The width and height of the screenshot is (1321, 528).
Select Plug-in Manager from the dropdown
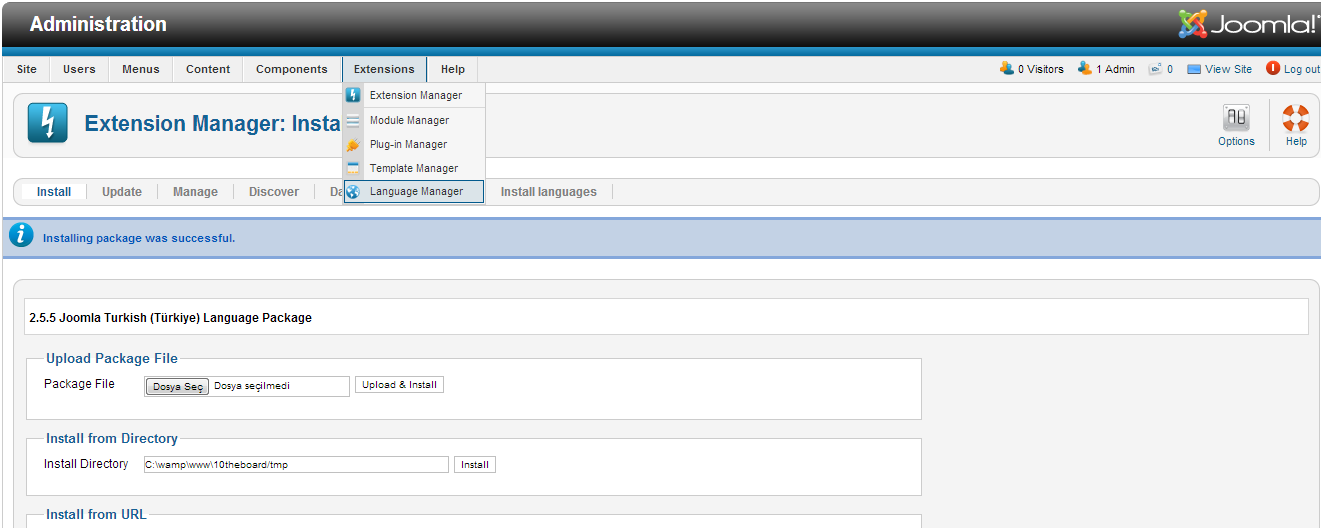[x=414, y=144]
